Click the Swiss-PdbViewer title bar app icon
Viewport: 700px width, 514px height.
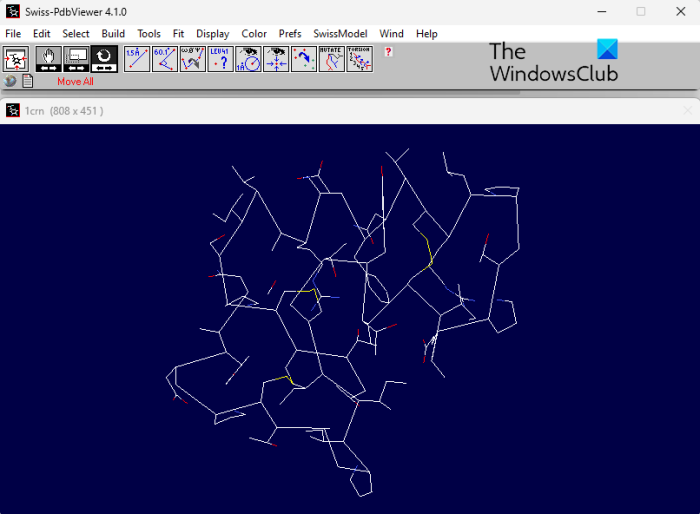12,12
